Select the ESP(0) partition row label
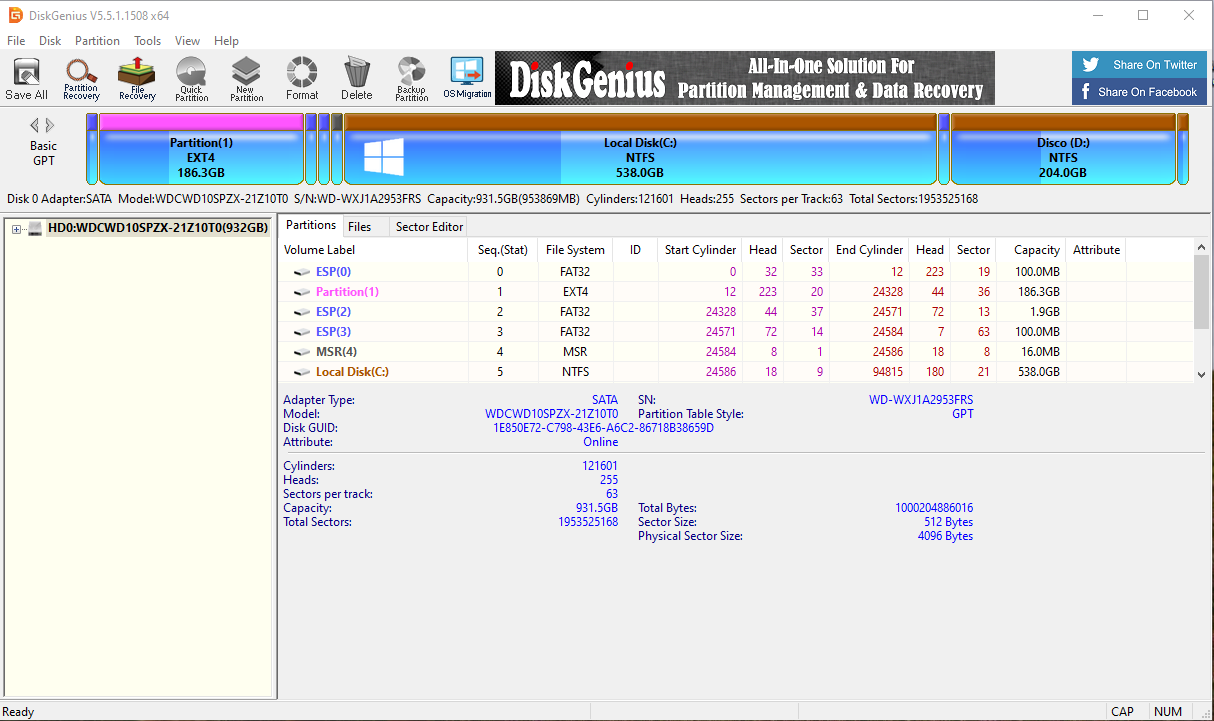Viewport: 1214px width, 721px height. click(333, 272)
